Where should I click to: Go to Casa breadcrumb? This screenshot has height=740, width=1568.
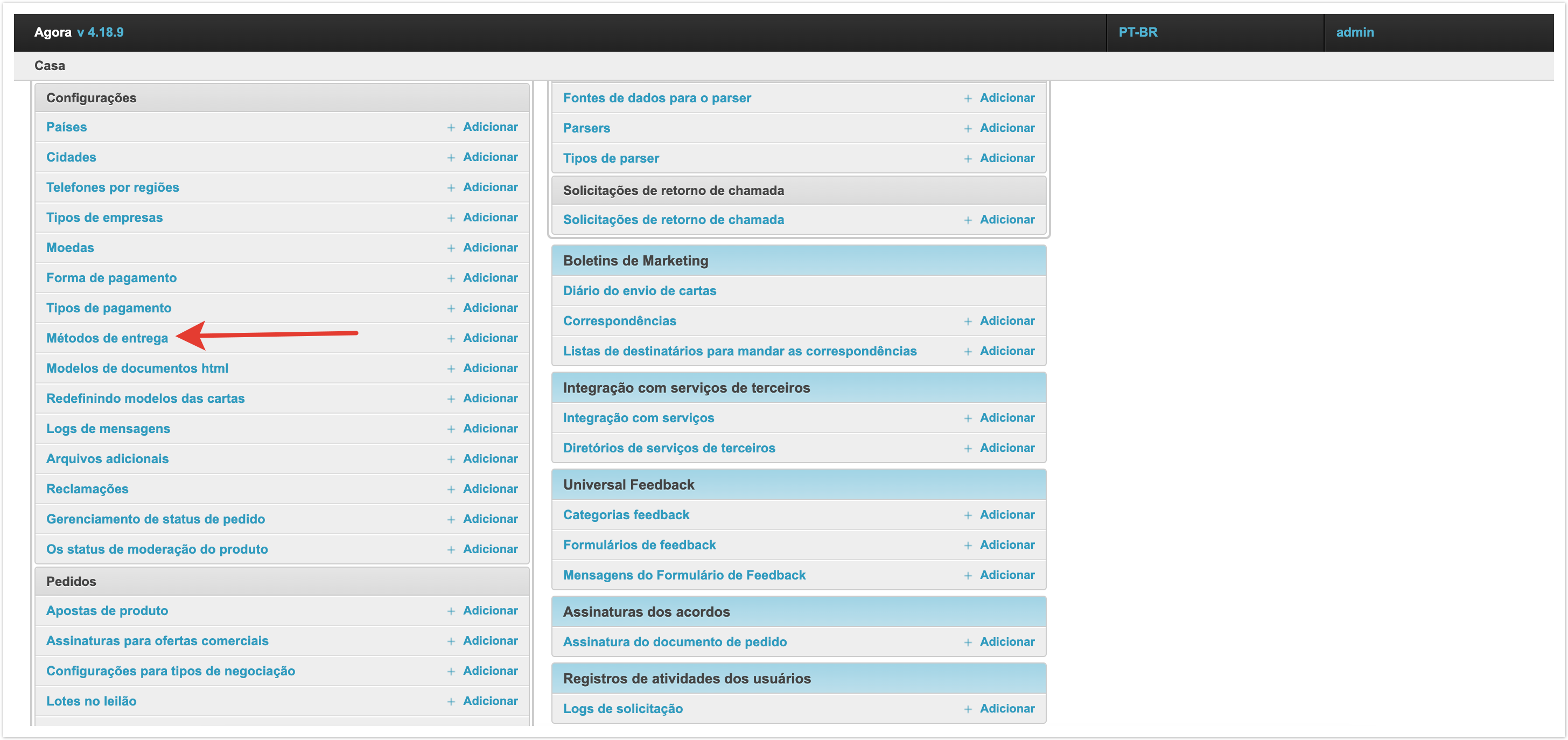coord(50,66)
